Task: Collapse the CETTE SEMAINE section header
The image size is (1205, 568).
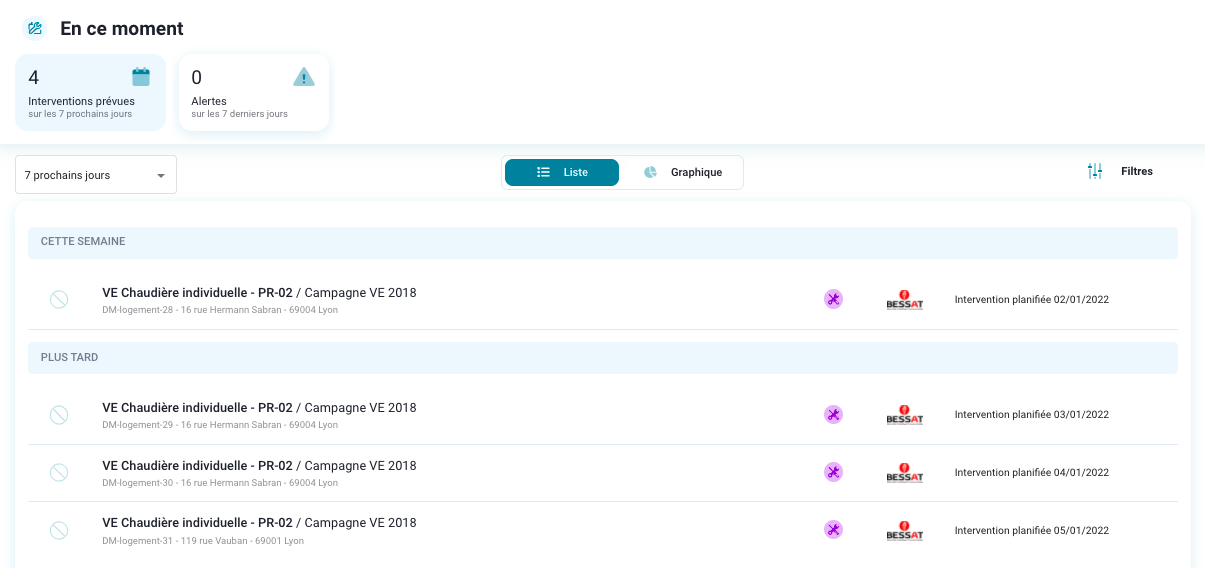Action: pyautogui.click(x=602, y=242)
